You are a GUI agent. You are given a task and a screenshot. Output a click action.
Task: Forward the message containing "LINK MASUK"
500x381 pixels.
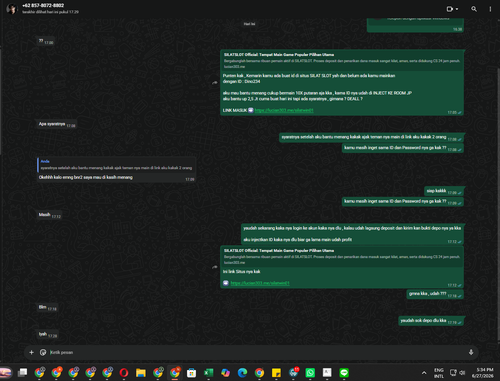coord(215,82)
